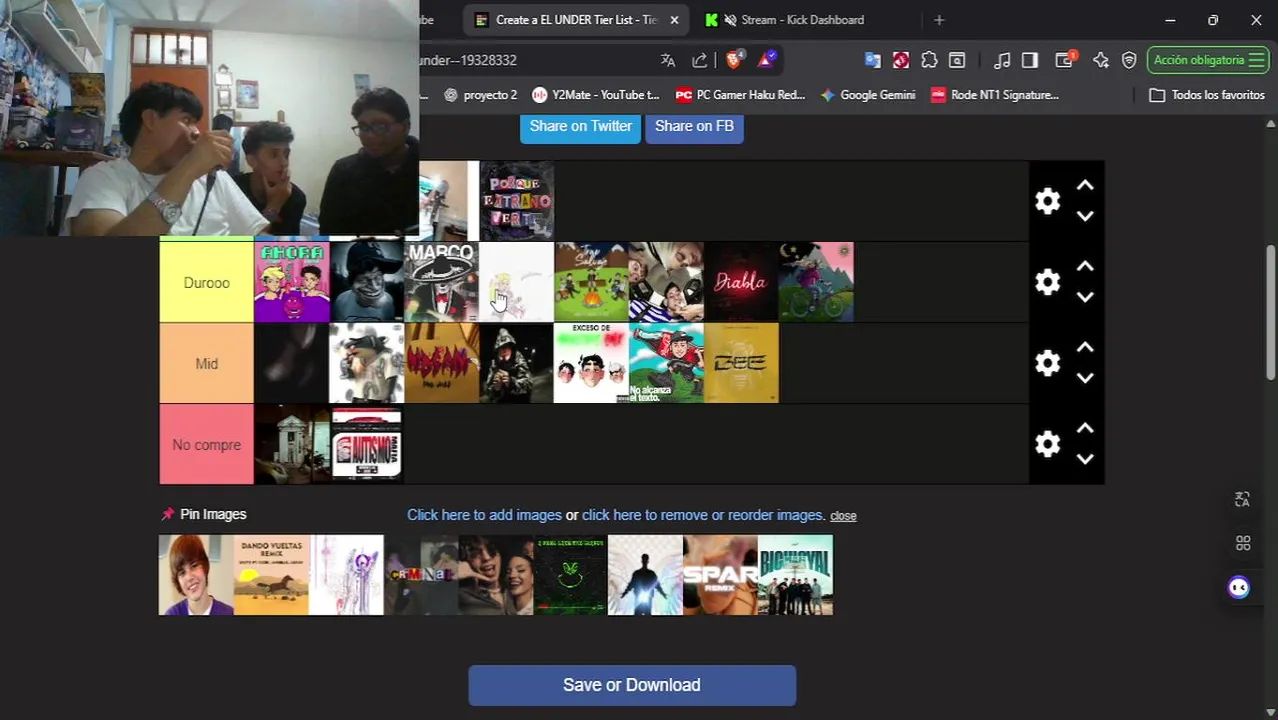Click the red extension icon in toolbar

[x=901, y=60]
